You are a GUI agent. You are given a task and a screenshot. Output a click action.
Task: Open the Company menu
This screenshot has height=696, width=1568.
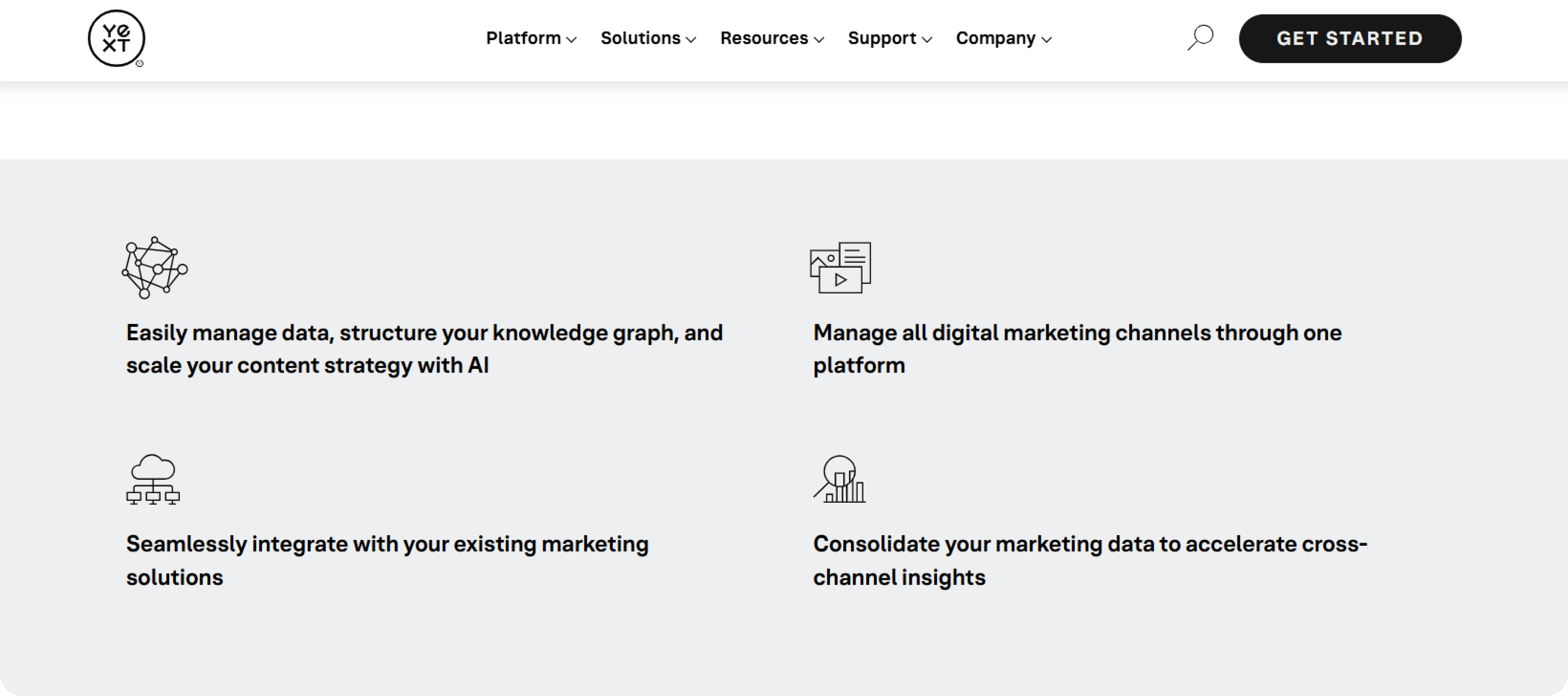click(1003, 38)
